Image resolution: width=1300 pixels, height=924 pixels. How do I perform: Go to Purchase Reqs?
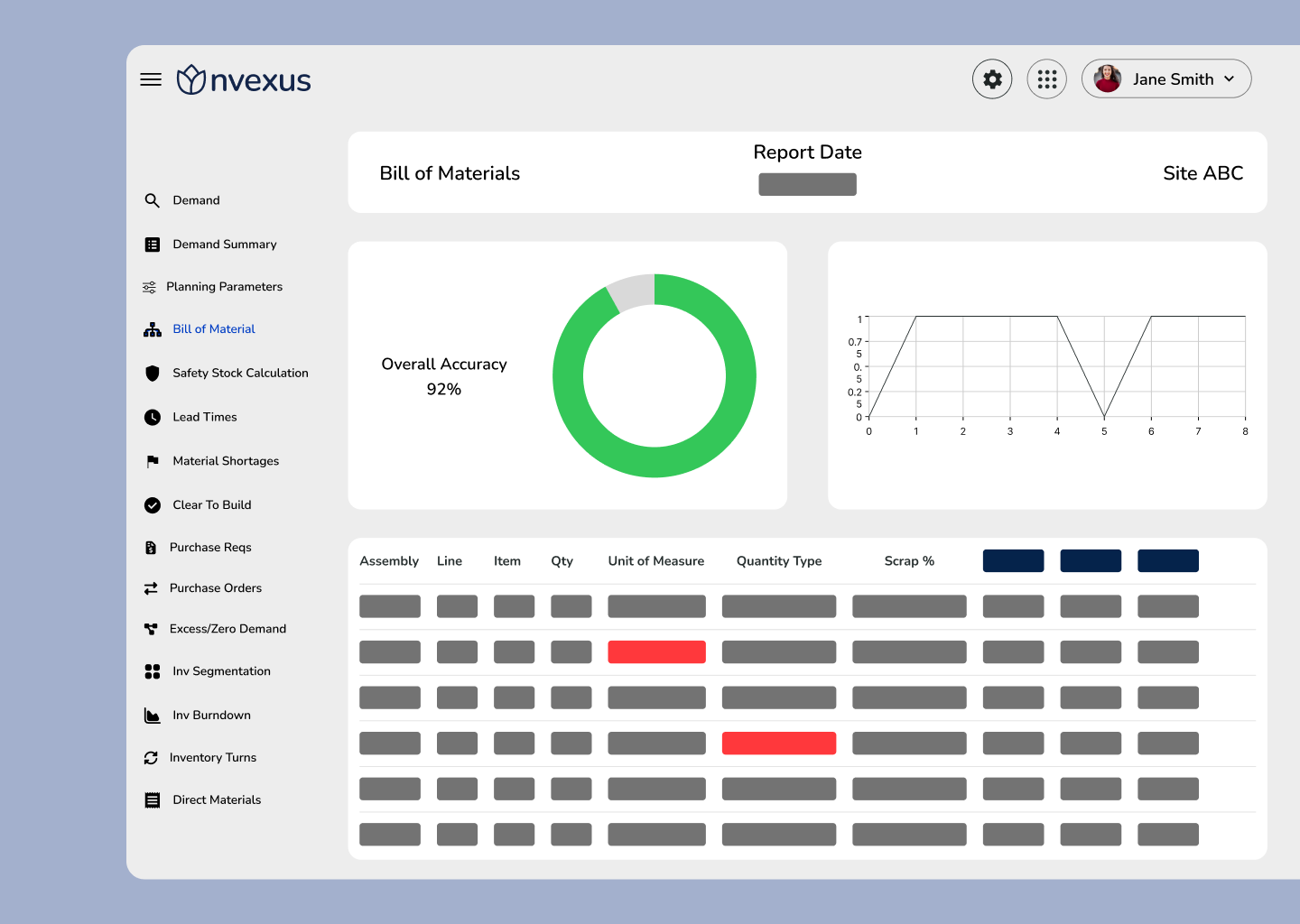click(210, 548)
